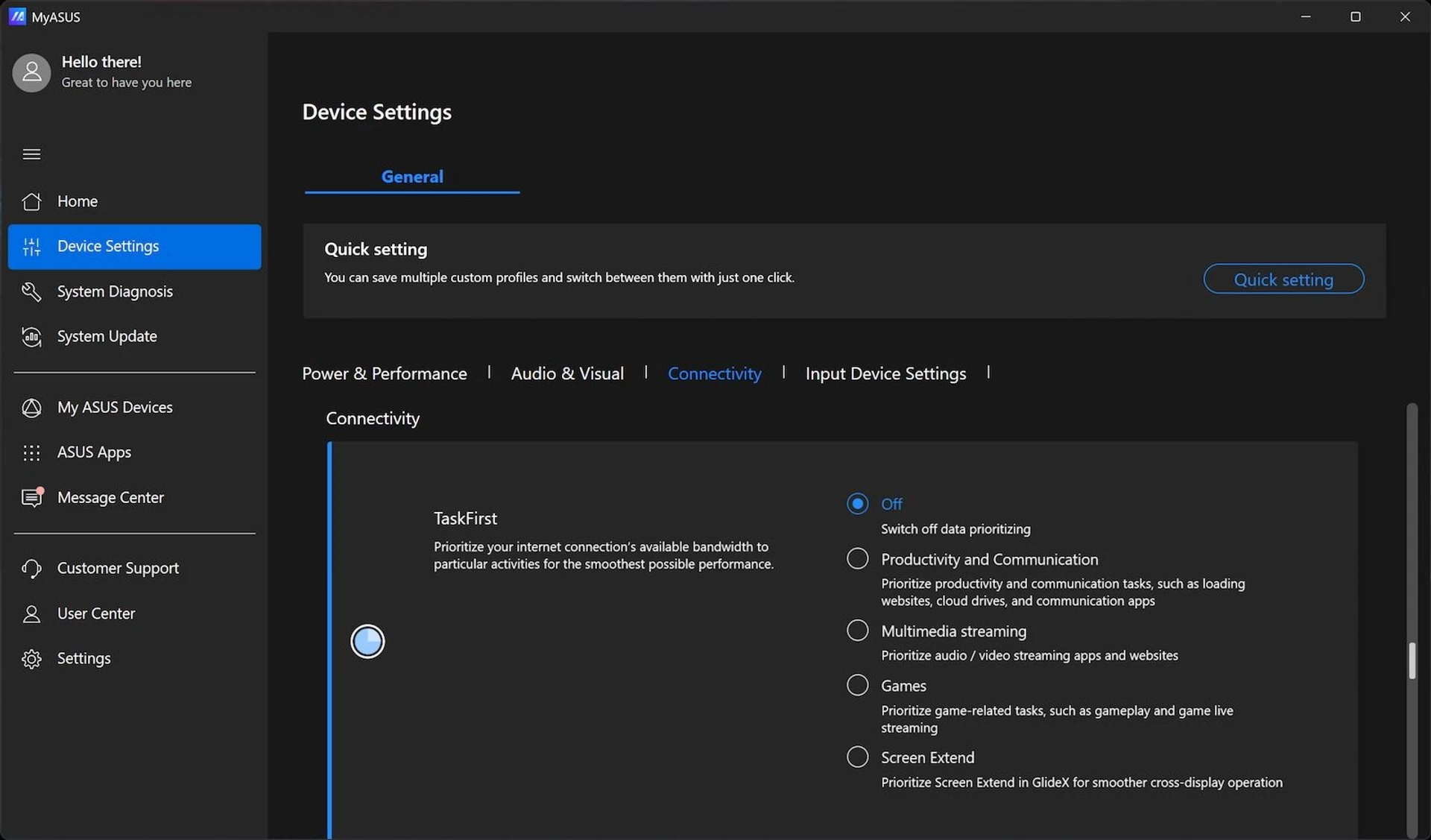Click the User Center person icon
Viewport: 1431px width, 840px height.
coord(31,613)
